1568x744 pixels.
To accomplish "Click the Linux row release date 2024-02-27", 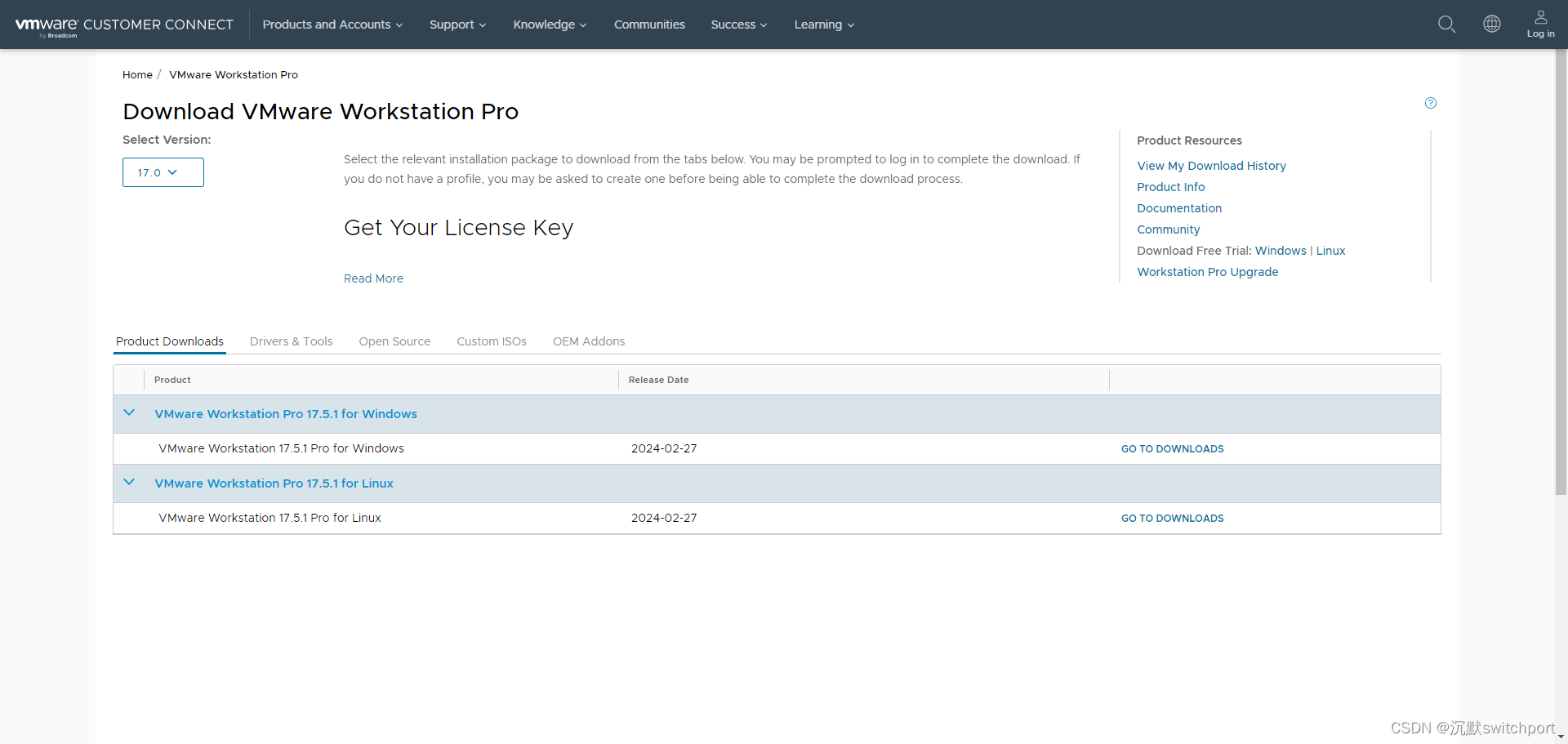I will tap(664, 518).
